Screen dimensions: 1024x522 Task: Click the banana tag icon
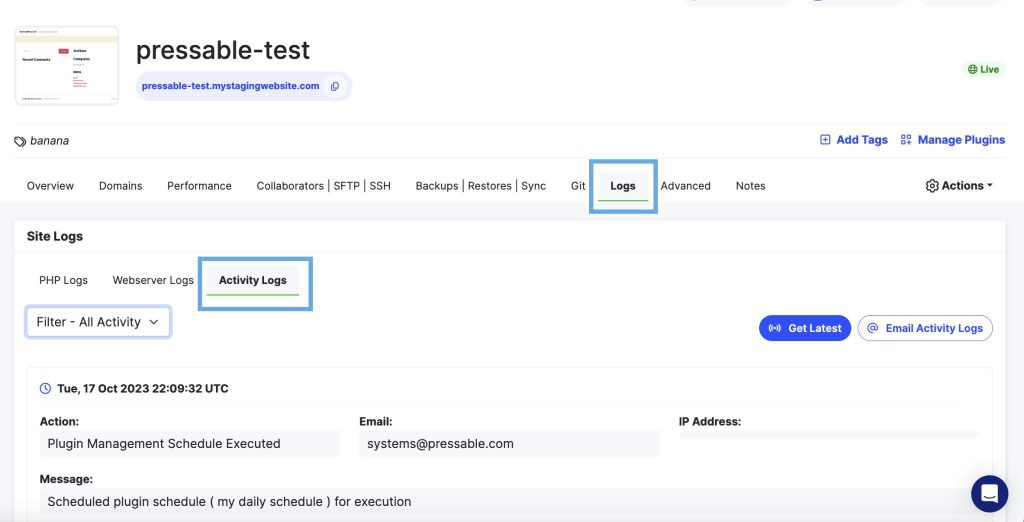20,141
